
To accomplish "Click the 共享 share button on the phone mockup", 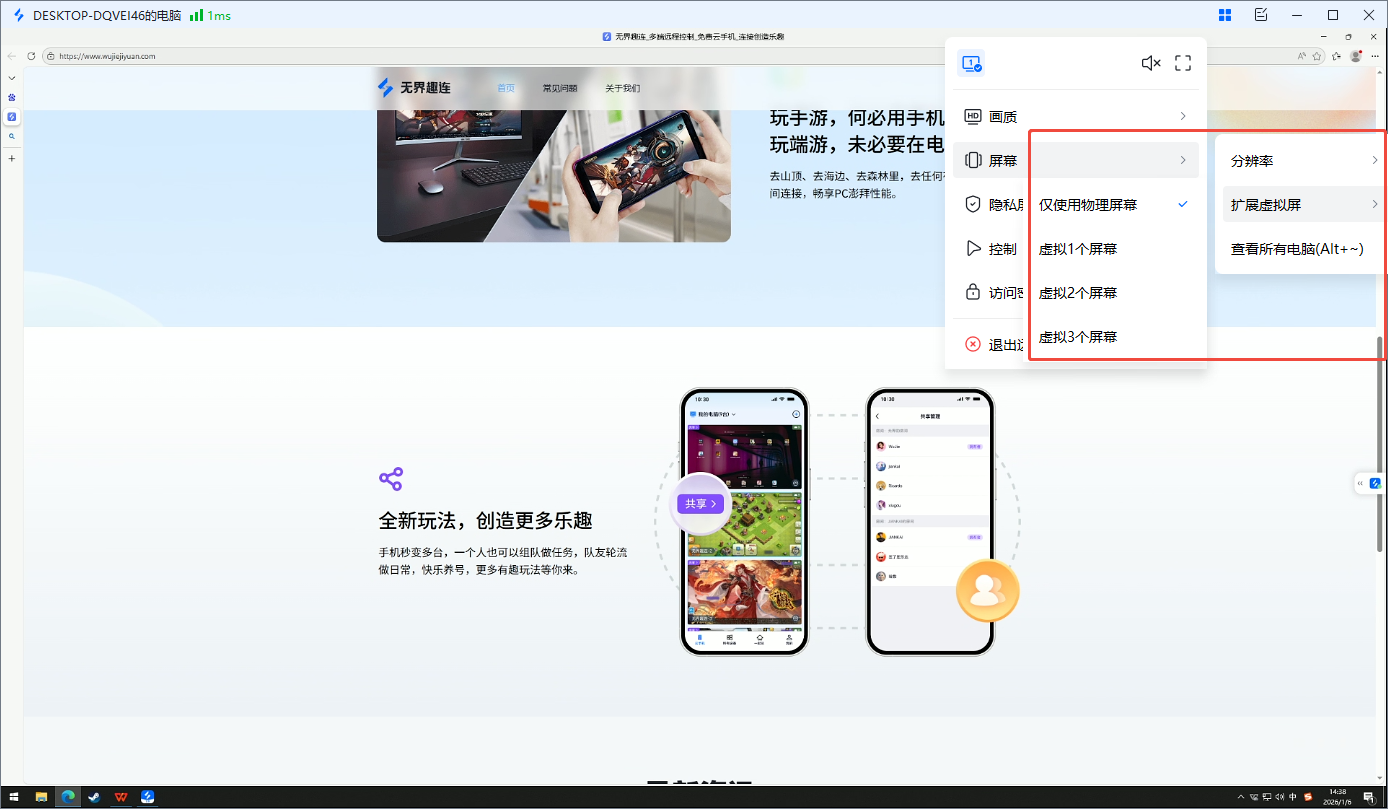I will click(x=700, y=504).
